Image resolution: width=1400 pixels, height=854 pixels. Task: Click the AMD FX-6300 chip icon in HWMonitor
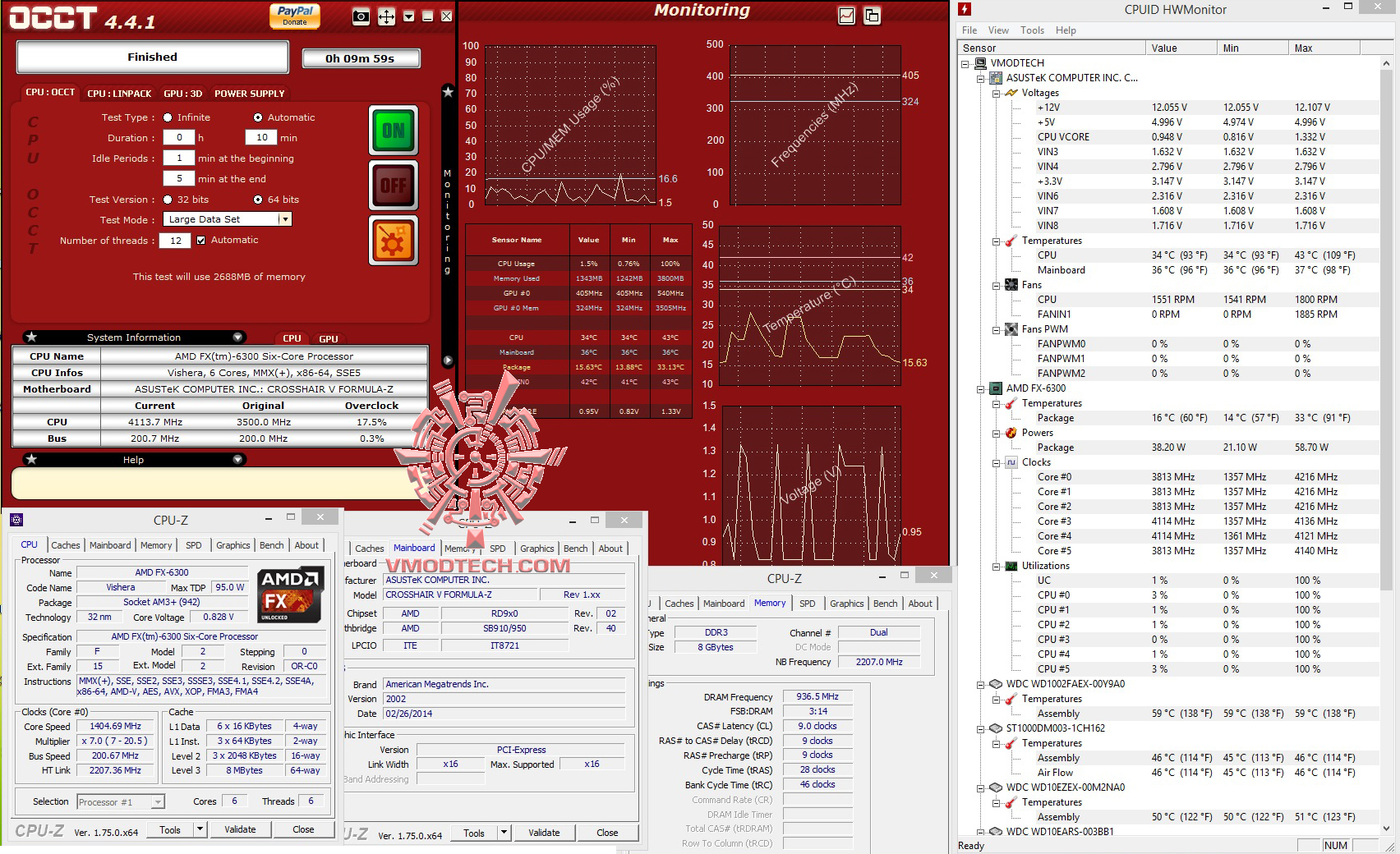click(x=995, y=388)
